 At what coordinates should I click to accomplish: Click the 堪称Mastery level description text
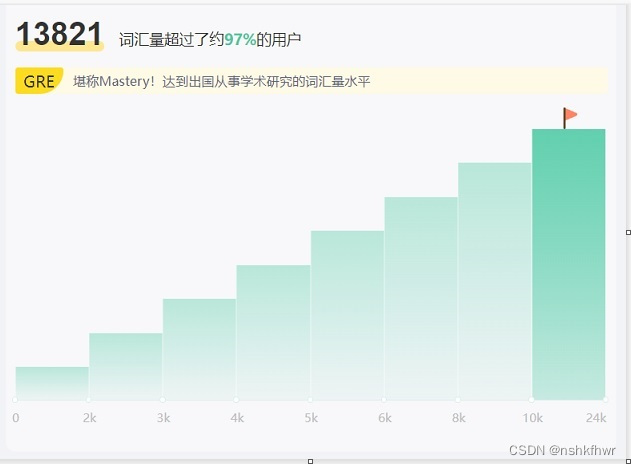pos(221,81)
